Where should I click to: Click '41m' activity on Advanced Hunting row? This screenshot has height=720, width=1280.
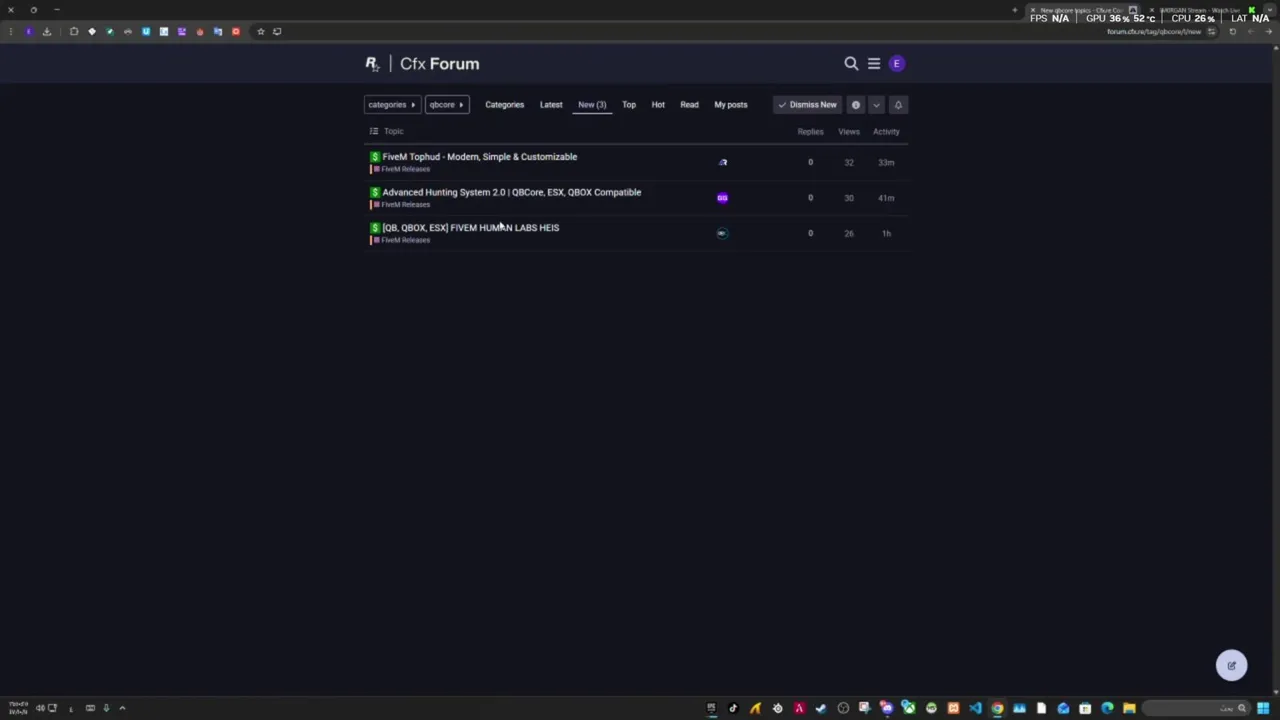point(886,198)
